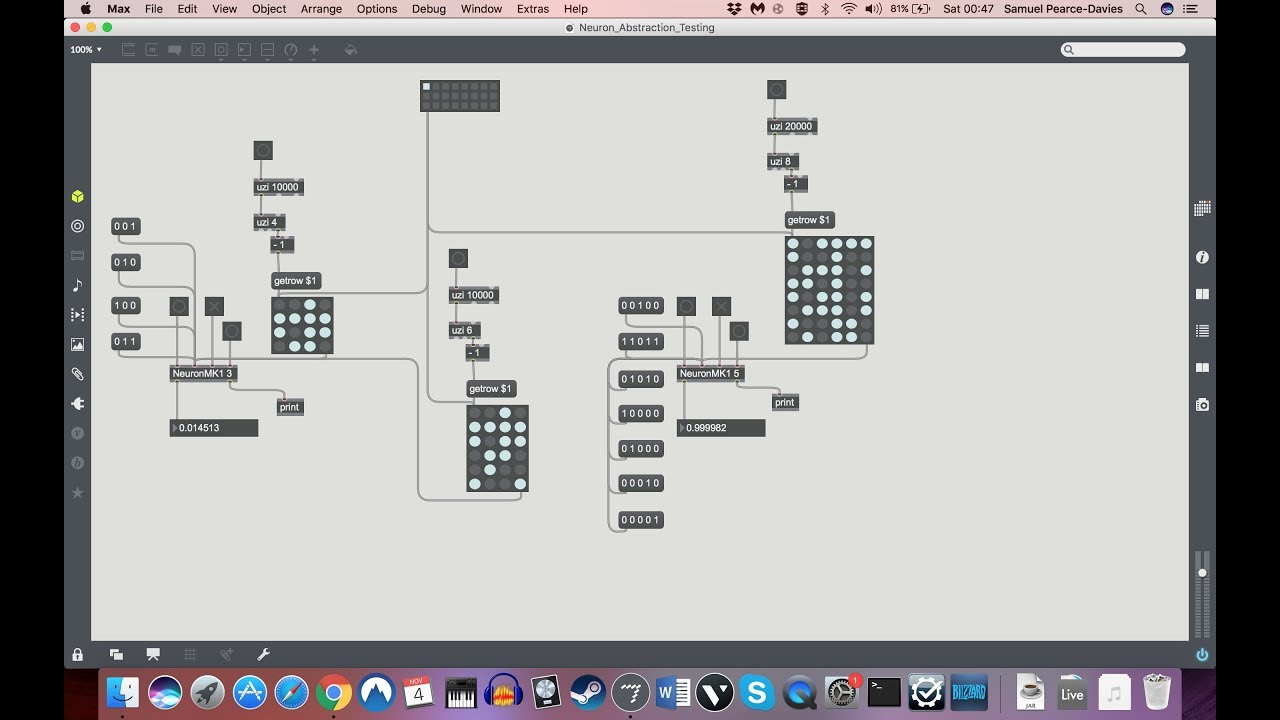Click the "0 0 1" message box
This screenshot has height=720, width=1280.
point(126,227)
